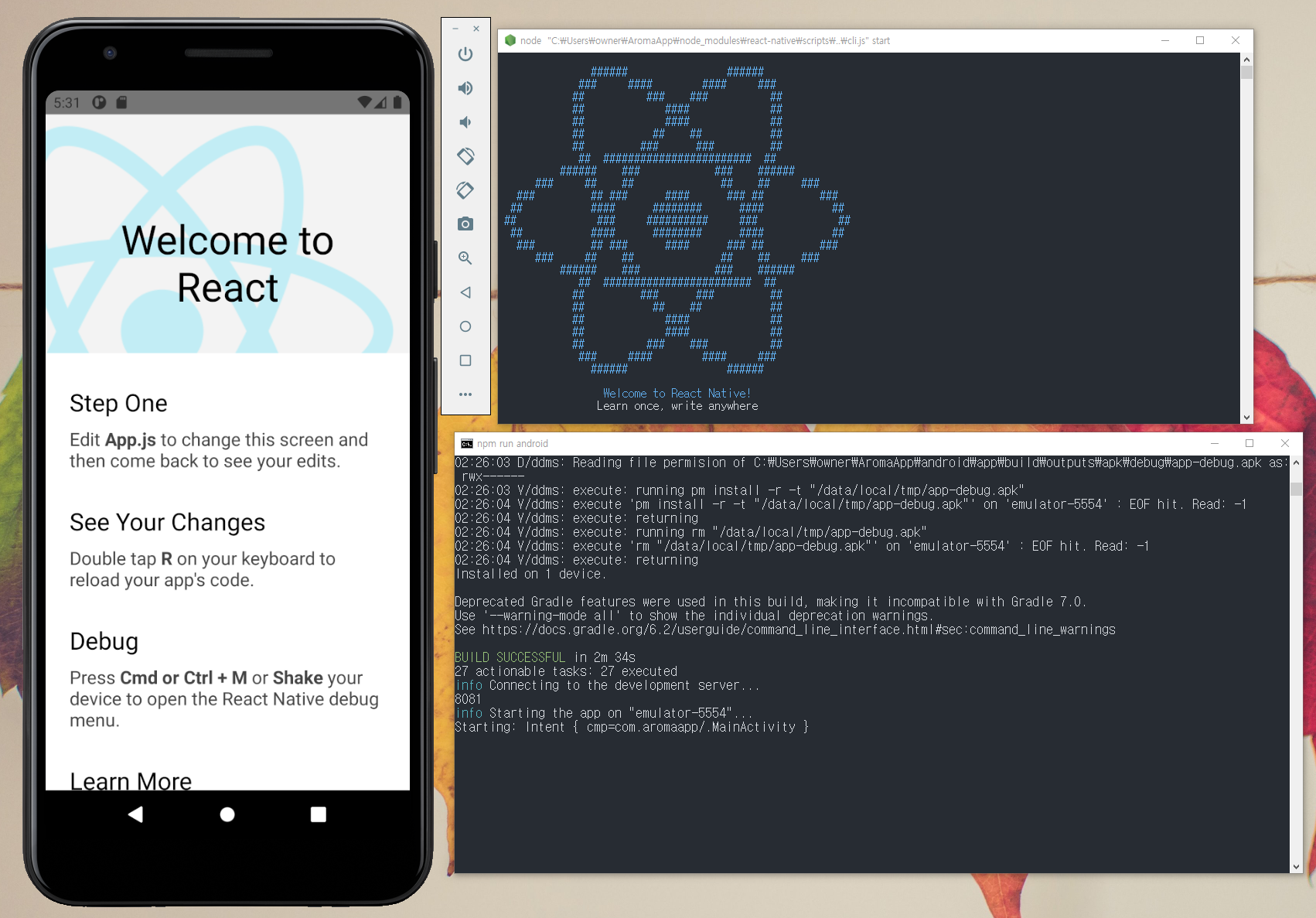
Task: Click 'Welcome to React Native!' text in node window
Action: tap(677, 394)
